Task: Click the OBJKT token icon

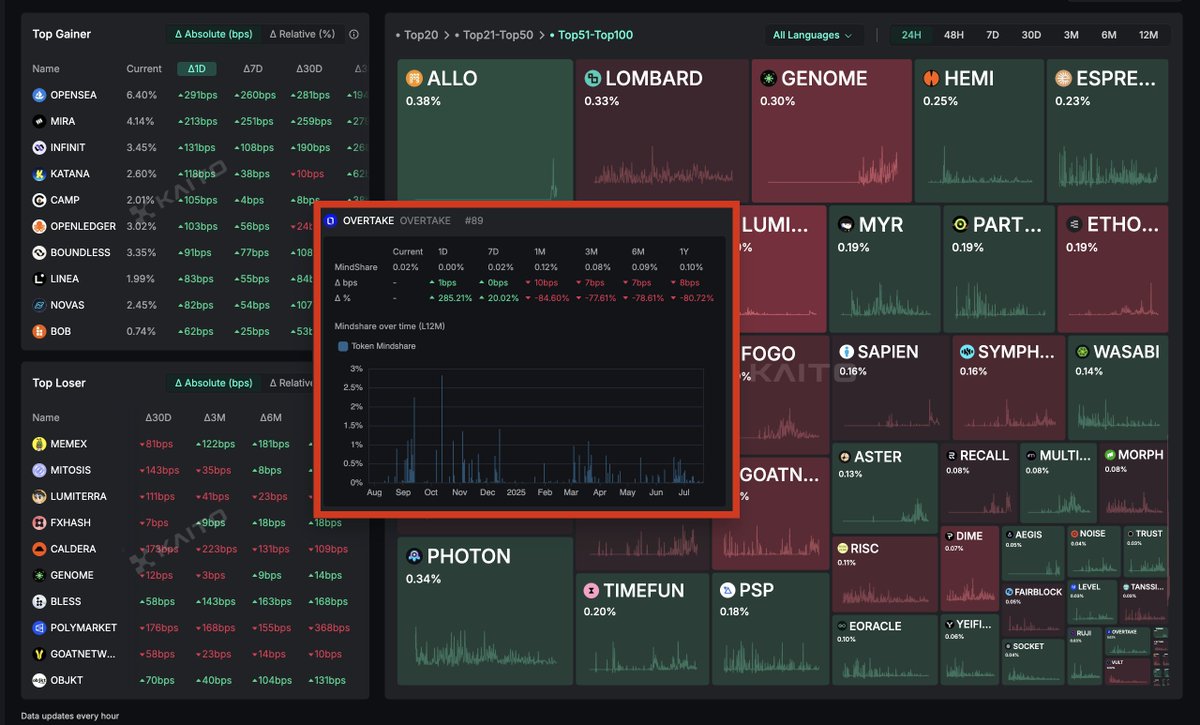Action: (x=39, y=680)
